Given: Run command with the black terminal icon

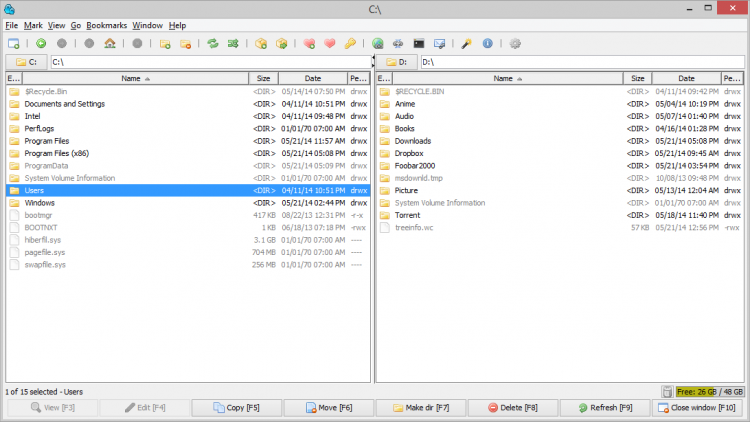Looking at the screenshot, I should [x=419, y=44].
